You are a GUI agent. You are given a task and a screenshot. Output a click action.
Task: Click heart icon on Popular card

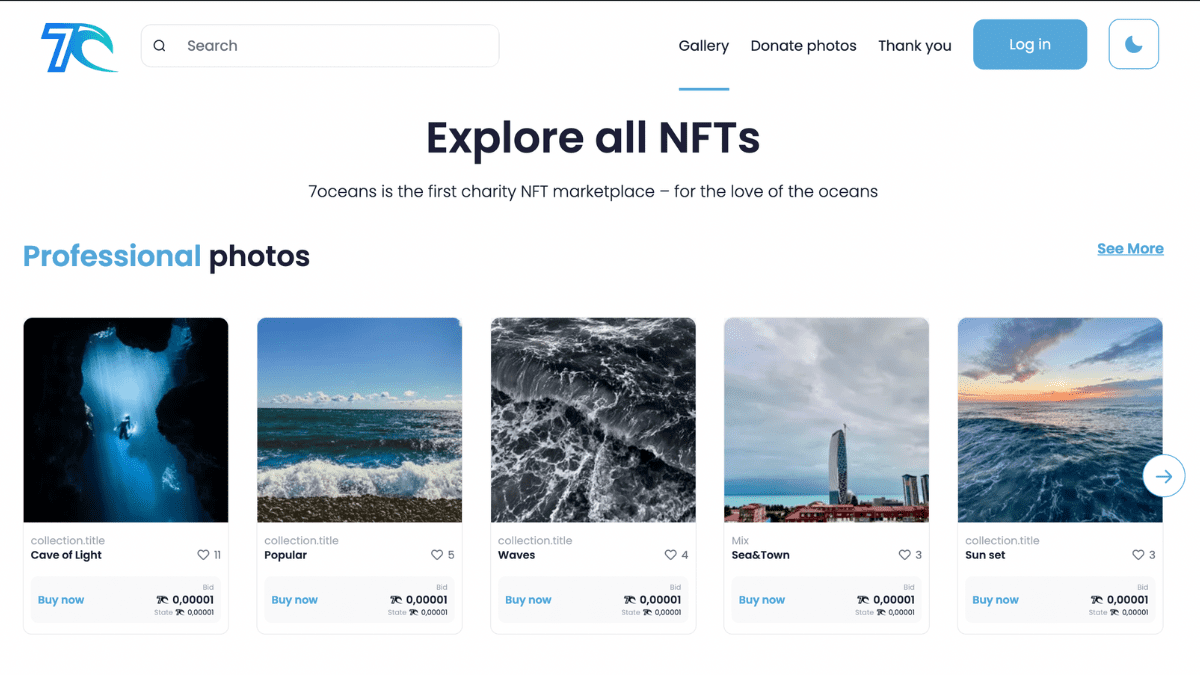coord(437,555)
